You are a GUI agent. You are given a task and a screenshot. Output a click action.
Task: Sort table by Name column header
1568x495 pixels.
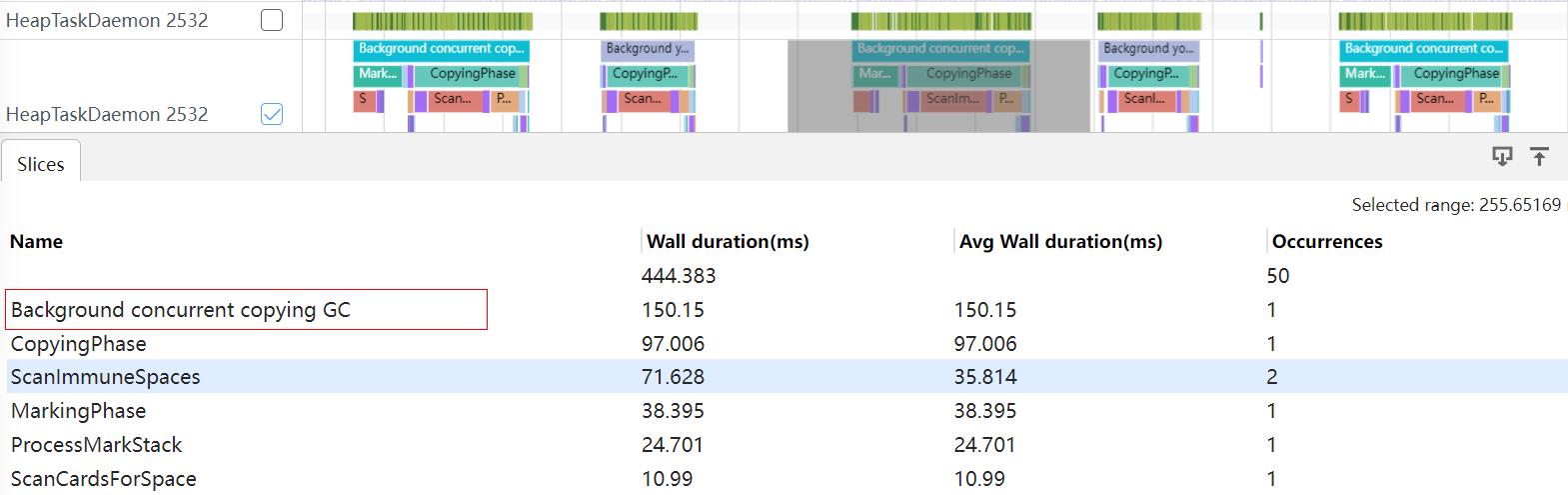[37, 241]
